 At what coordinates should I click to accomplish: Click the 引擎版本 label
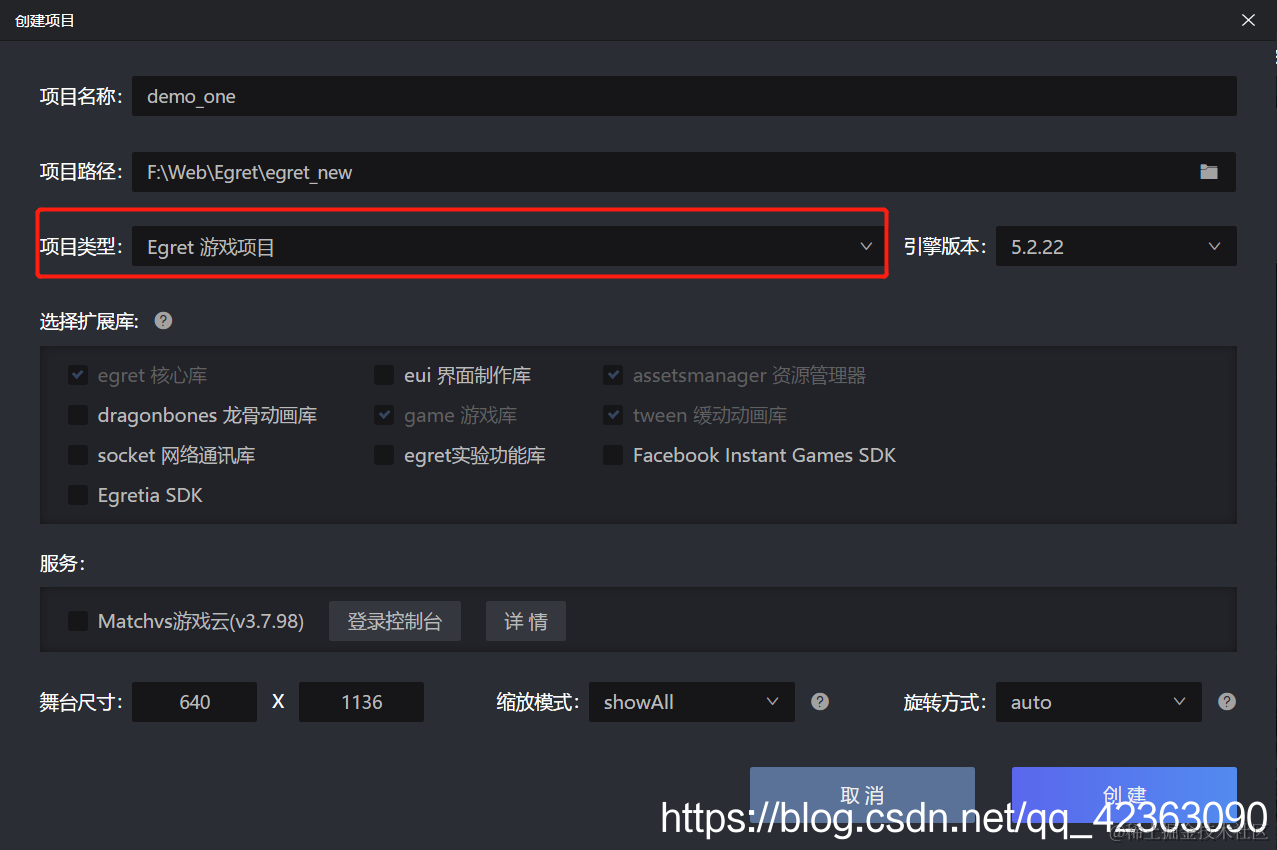[945, 247]
